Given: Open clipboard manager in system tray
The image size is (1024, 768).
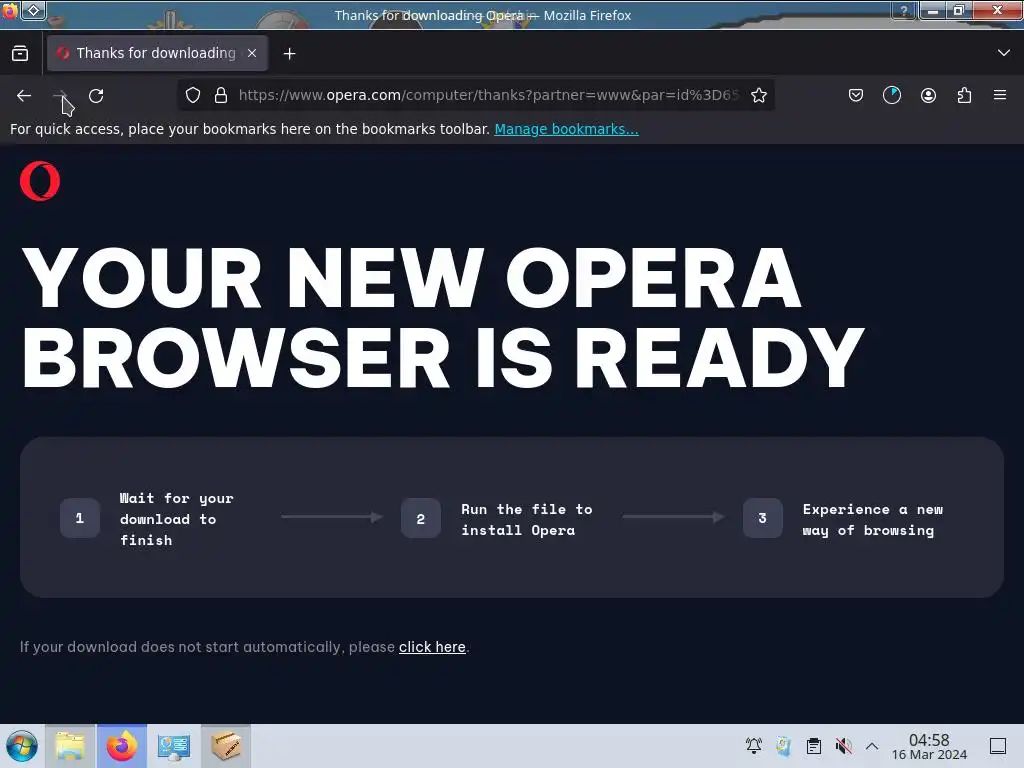Looking at the screenshot, I should [x=814, y=746].
